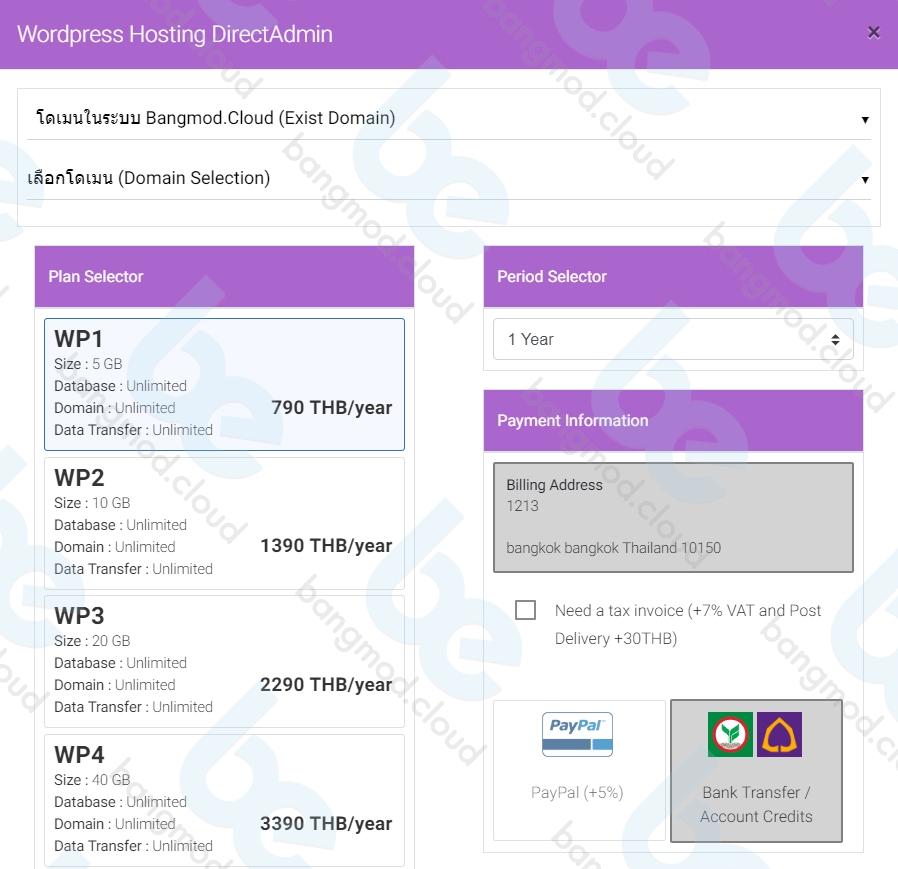Screen dimensions: 898x869
Task: Choose PayPal (+5%) payment method
Action: (579, 770)
